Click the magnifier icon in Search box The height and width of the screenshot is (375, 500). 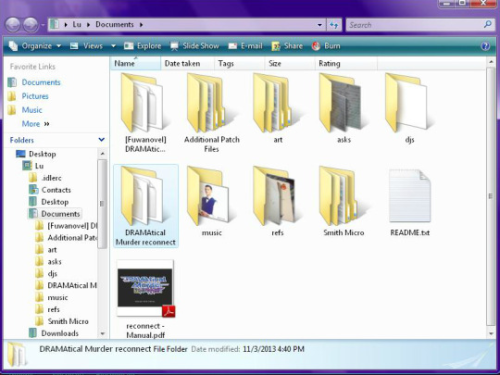[x=487, y=25]
